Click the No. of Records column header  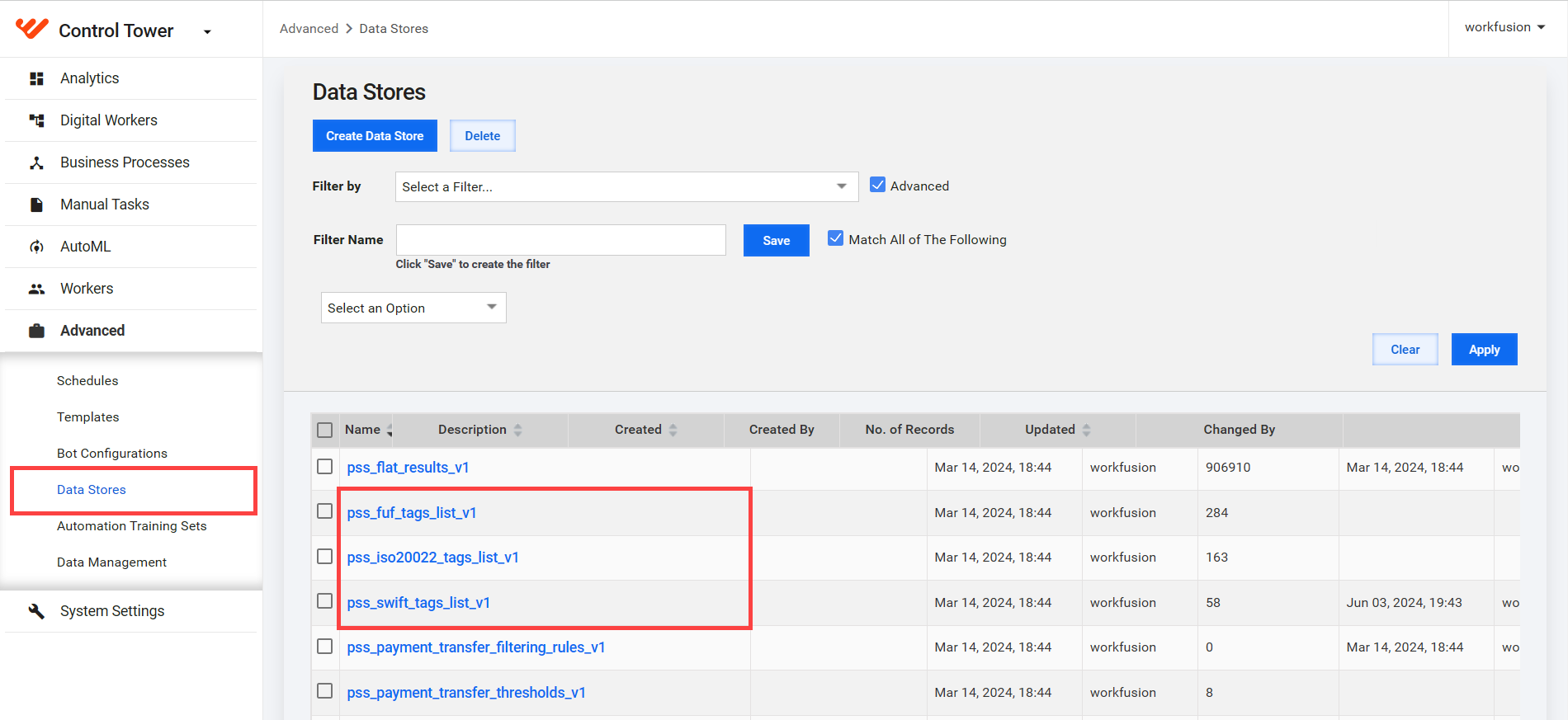click(909, 430)
